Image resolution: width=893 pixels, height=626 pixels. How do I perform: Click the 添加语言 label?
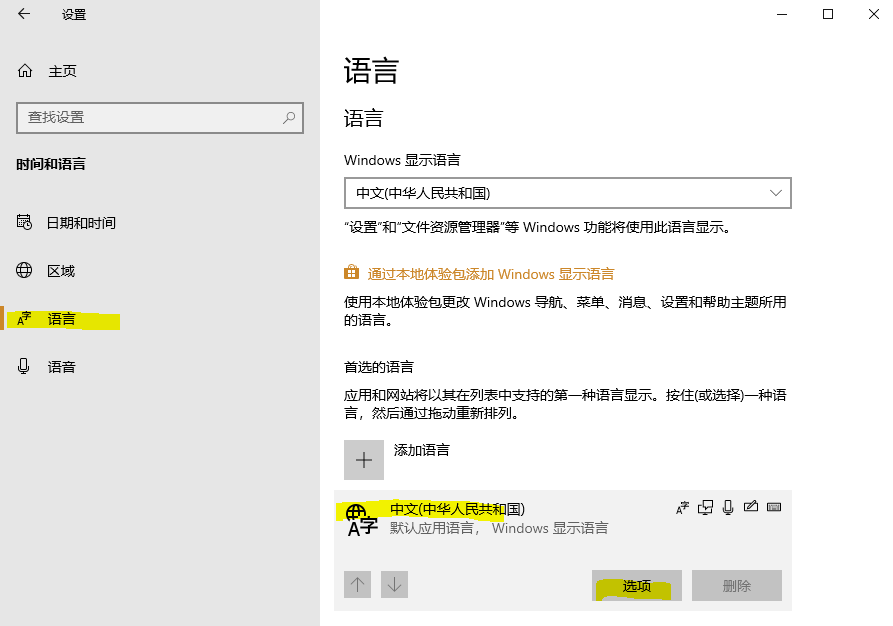[421, 450]
